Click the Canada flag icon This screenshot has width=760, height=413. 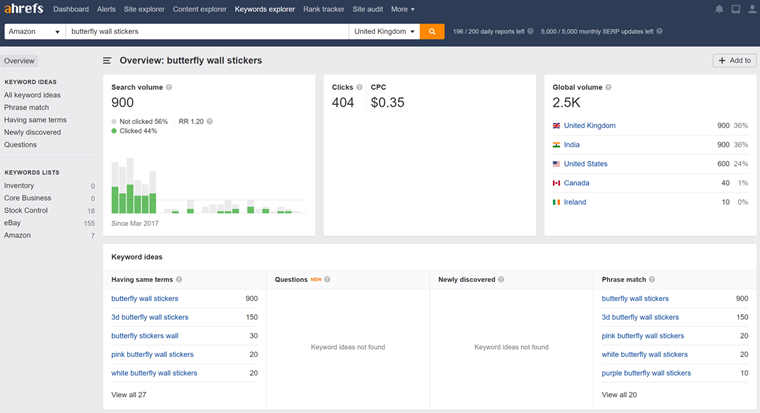[x=556, y=183]
